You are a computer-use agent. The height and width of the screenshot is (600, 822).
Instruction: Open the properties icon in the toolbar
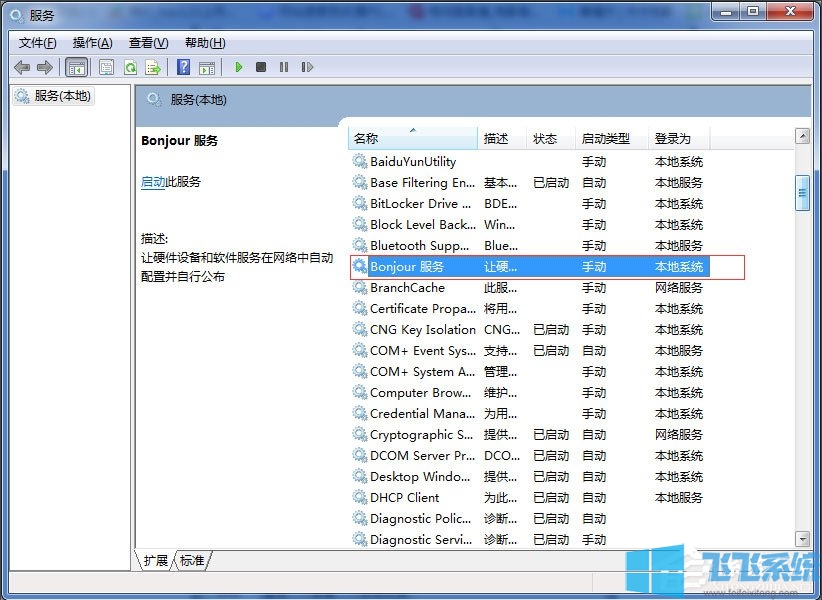tap(106, 67)
